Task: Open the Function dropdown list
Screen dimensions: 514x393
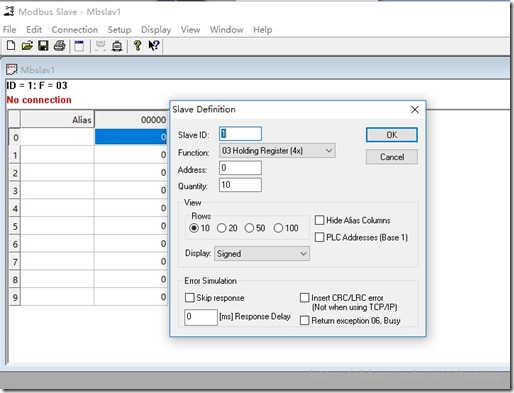Action: [x=277, y=151]
